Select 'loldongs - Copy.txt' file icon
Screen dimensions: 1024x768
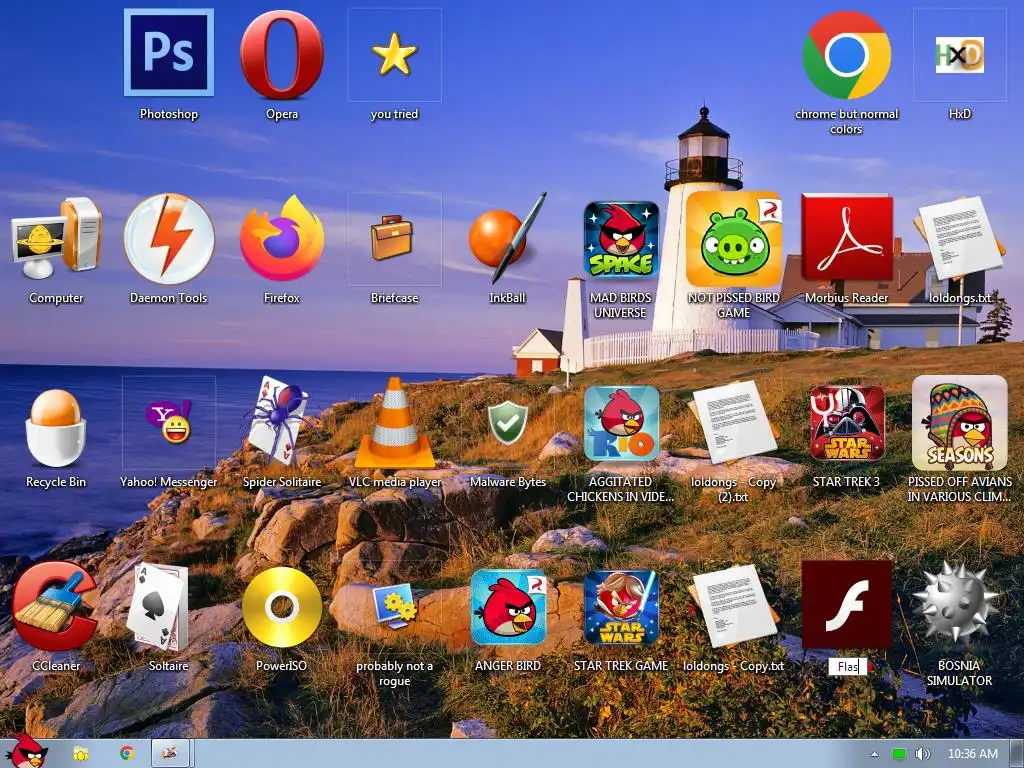click(733, 607)
